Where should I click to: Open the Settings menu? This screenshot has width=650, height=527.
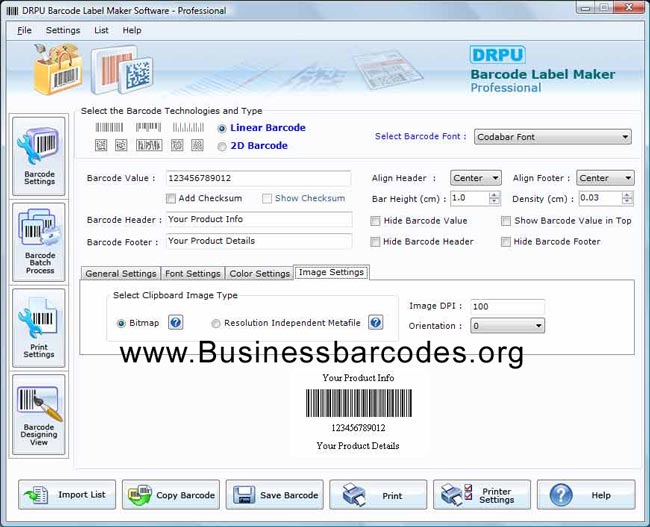tap(63, 30)
